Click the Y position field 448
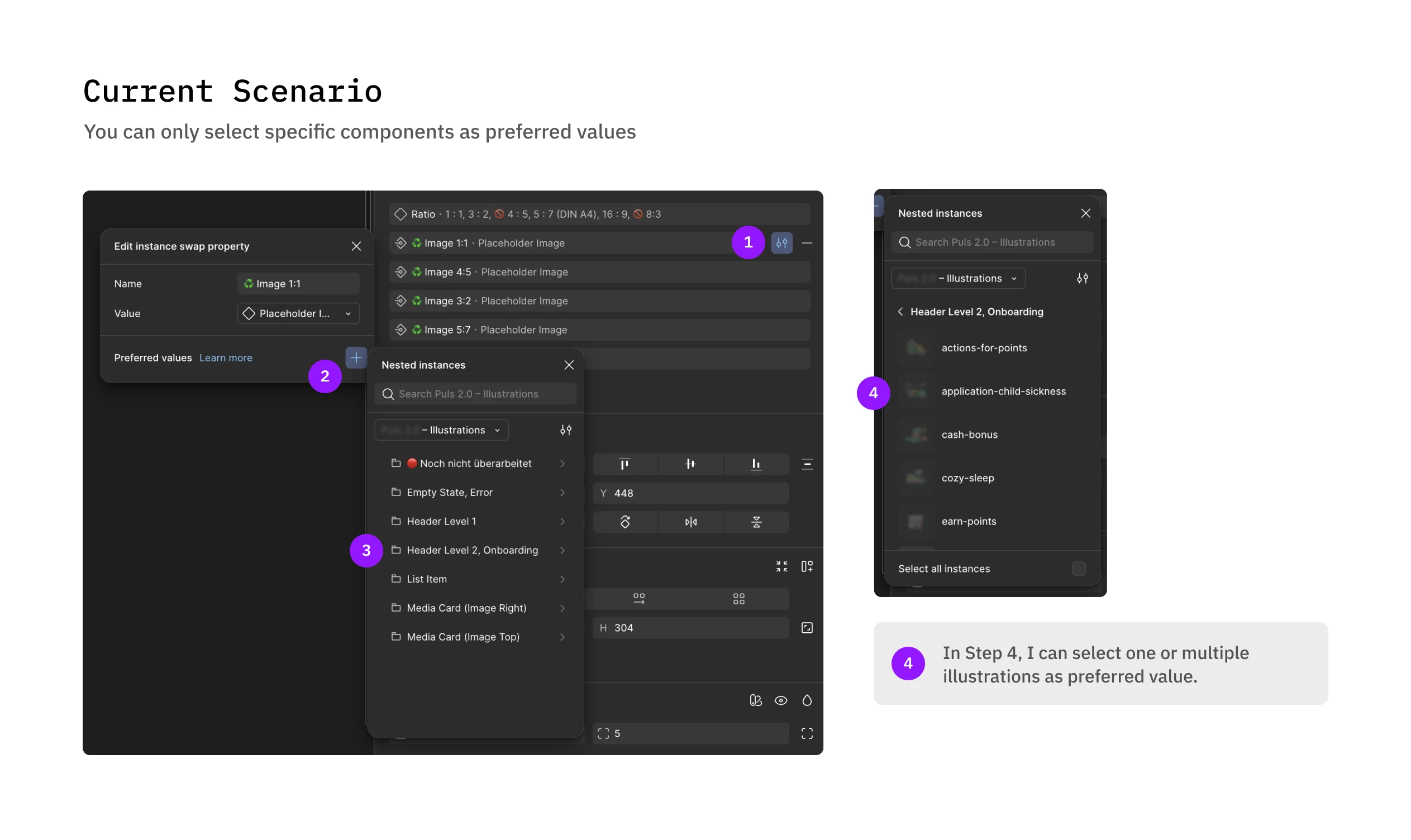 [690, 493]
